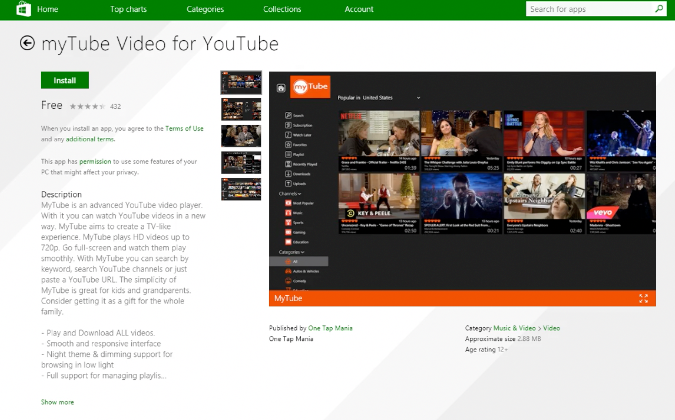Click the Windows Store bag icon
This screenshot has height=420, width=675.
click(x=23, y=9)
